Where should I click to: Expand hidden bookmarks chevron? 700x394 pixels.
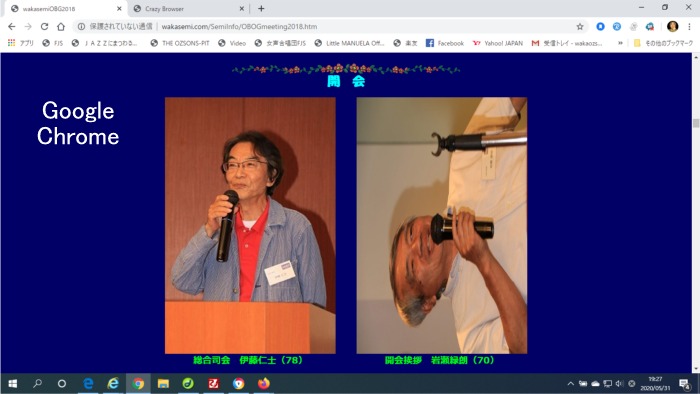pyautogui.click(x=620, y=43)
